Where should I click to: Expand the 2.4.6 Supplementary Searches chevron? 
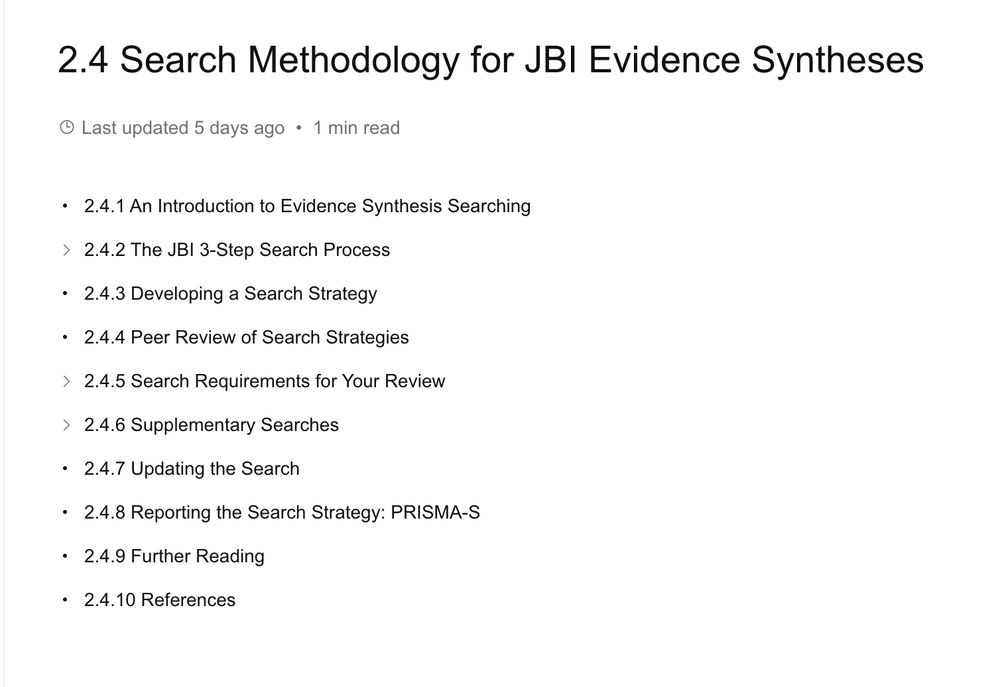66,425
